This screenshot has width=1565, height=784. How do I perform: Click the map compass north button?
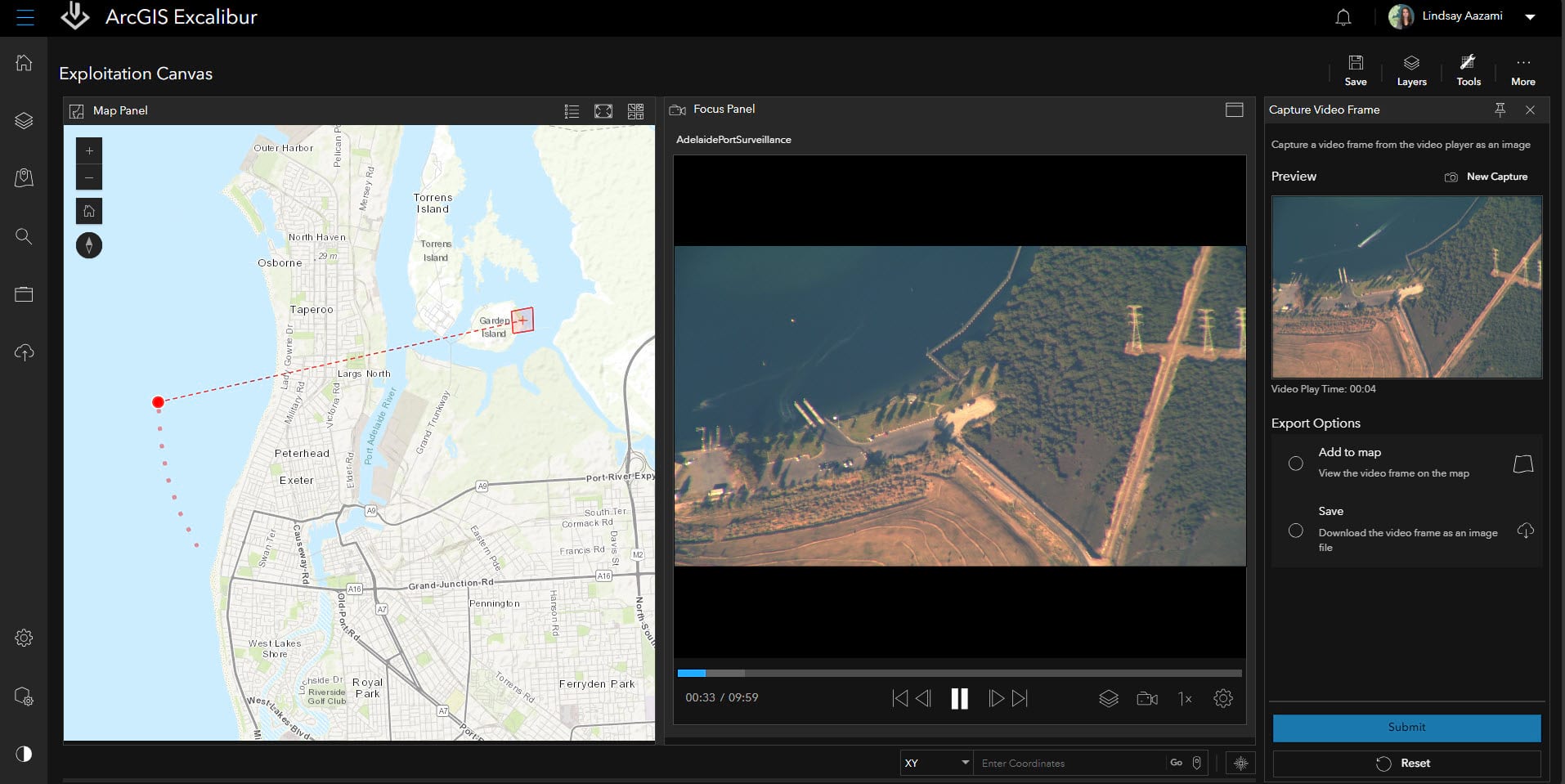click(x=89, y=245)
